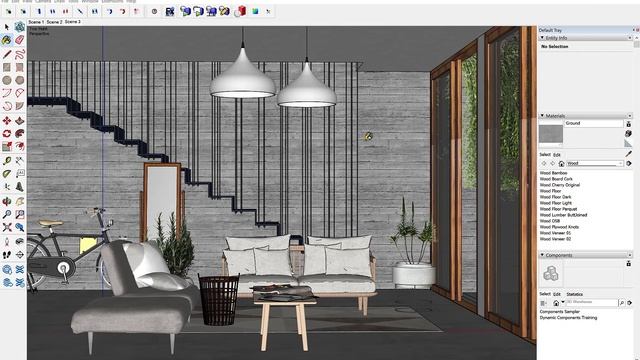Switch to Scene 1 tab
The height and width of the screenshot is (360, 640).
pyautogui.click(x=36, y=22)
